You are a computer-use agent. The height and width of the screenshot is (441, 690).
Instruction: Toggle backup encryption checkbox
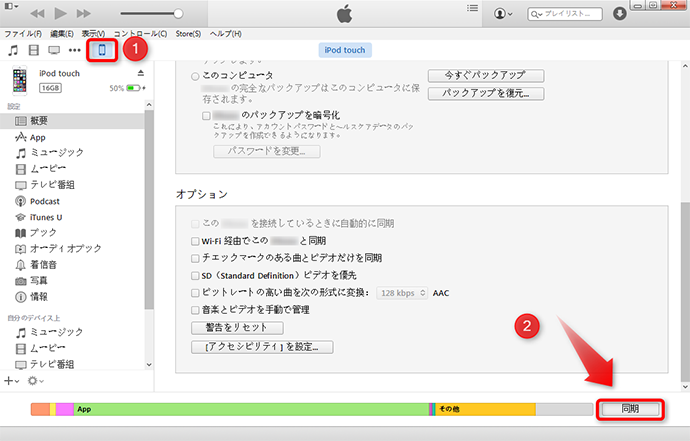206,116
